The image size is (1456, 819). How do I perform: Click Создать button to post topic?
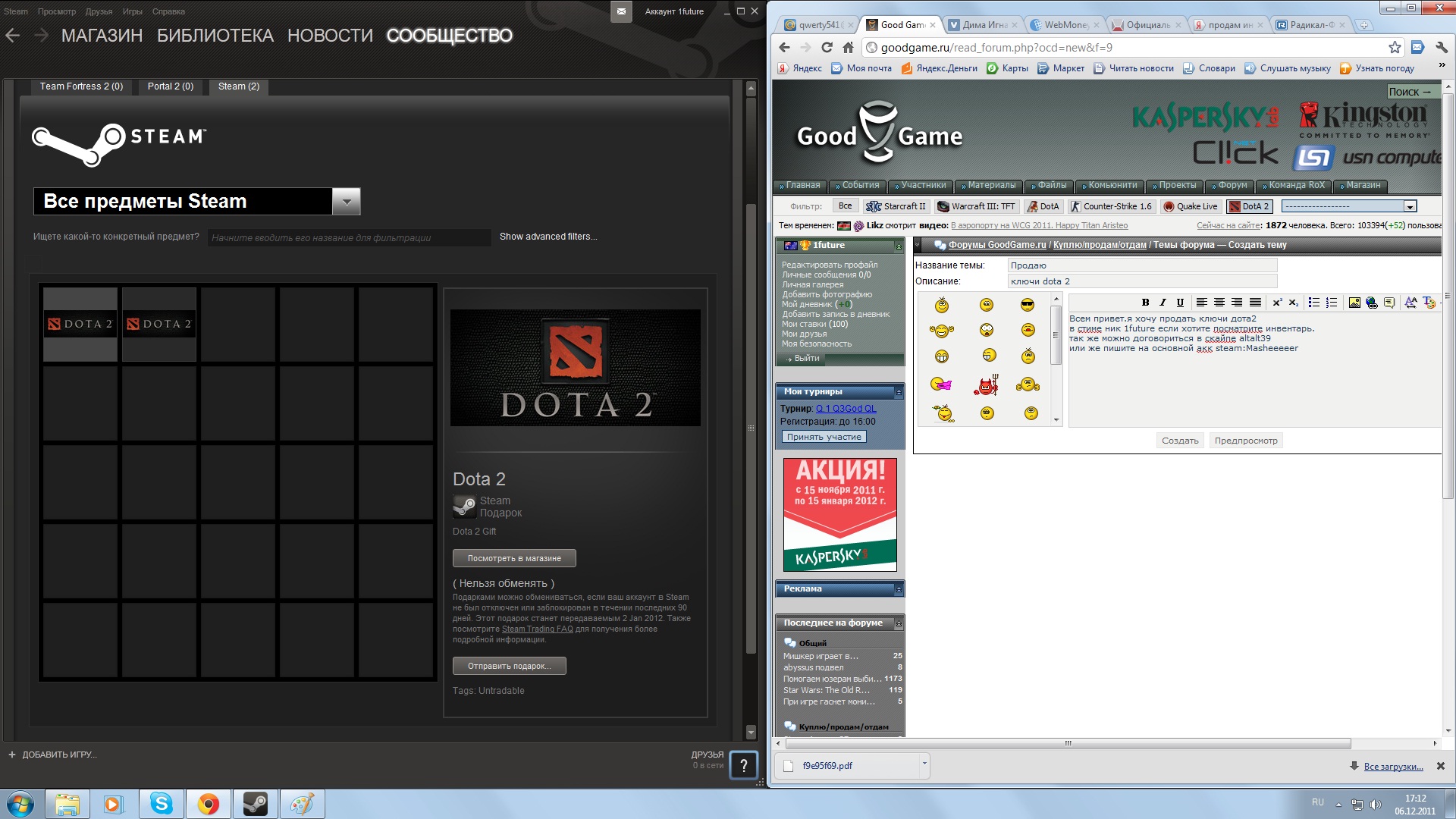(1180, 441)
